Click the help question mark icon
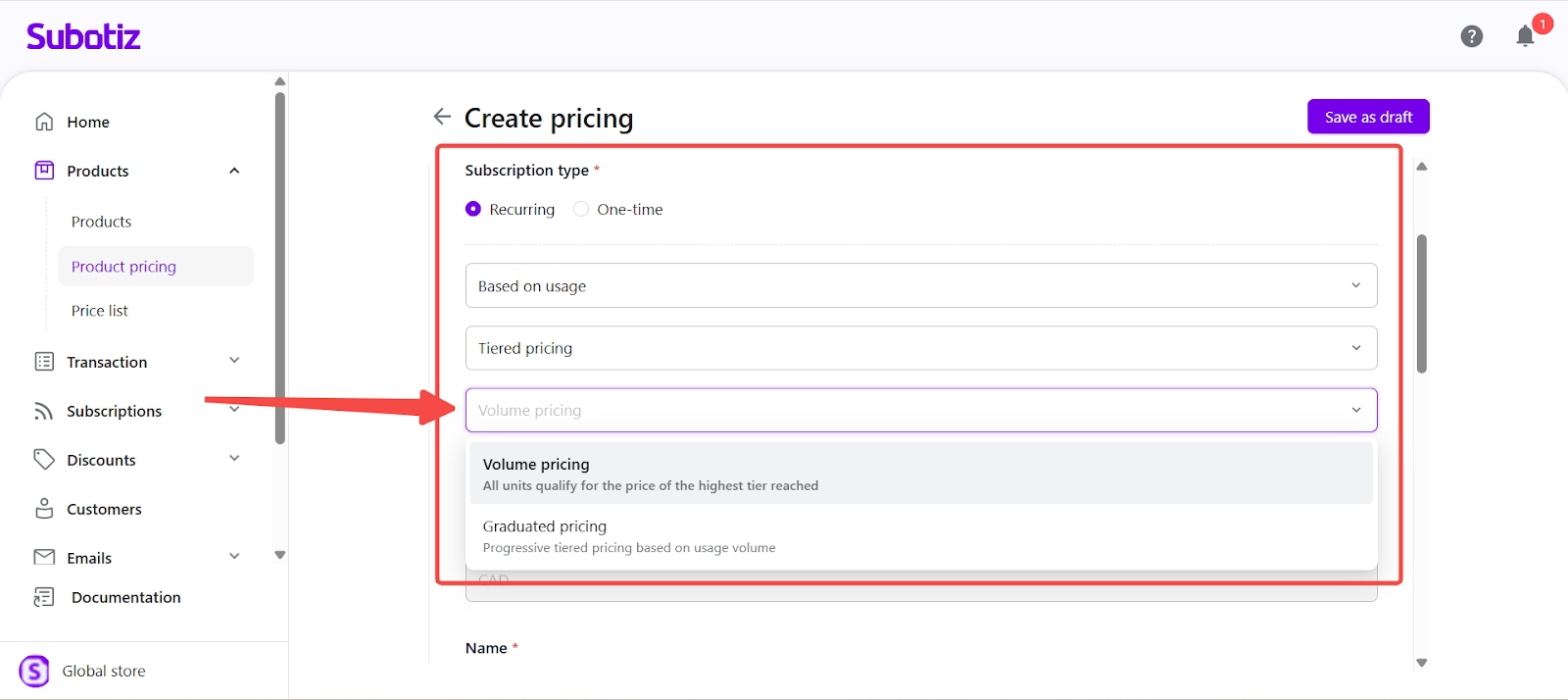Image resolution: width=1568 pixels, height=700 pixels. 1471,36
